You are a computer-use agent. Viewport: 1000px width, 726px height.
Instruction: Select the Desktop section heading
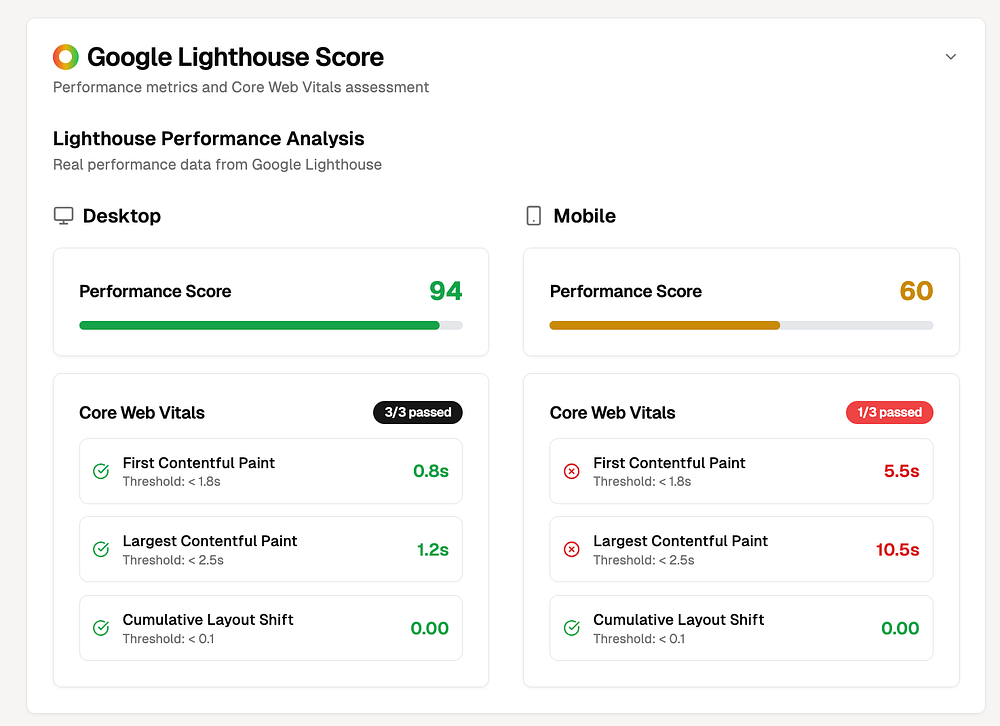coord(121,216)
